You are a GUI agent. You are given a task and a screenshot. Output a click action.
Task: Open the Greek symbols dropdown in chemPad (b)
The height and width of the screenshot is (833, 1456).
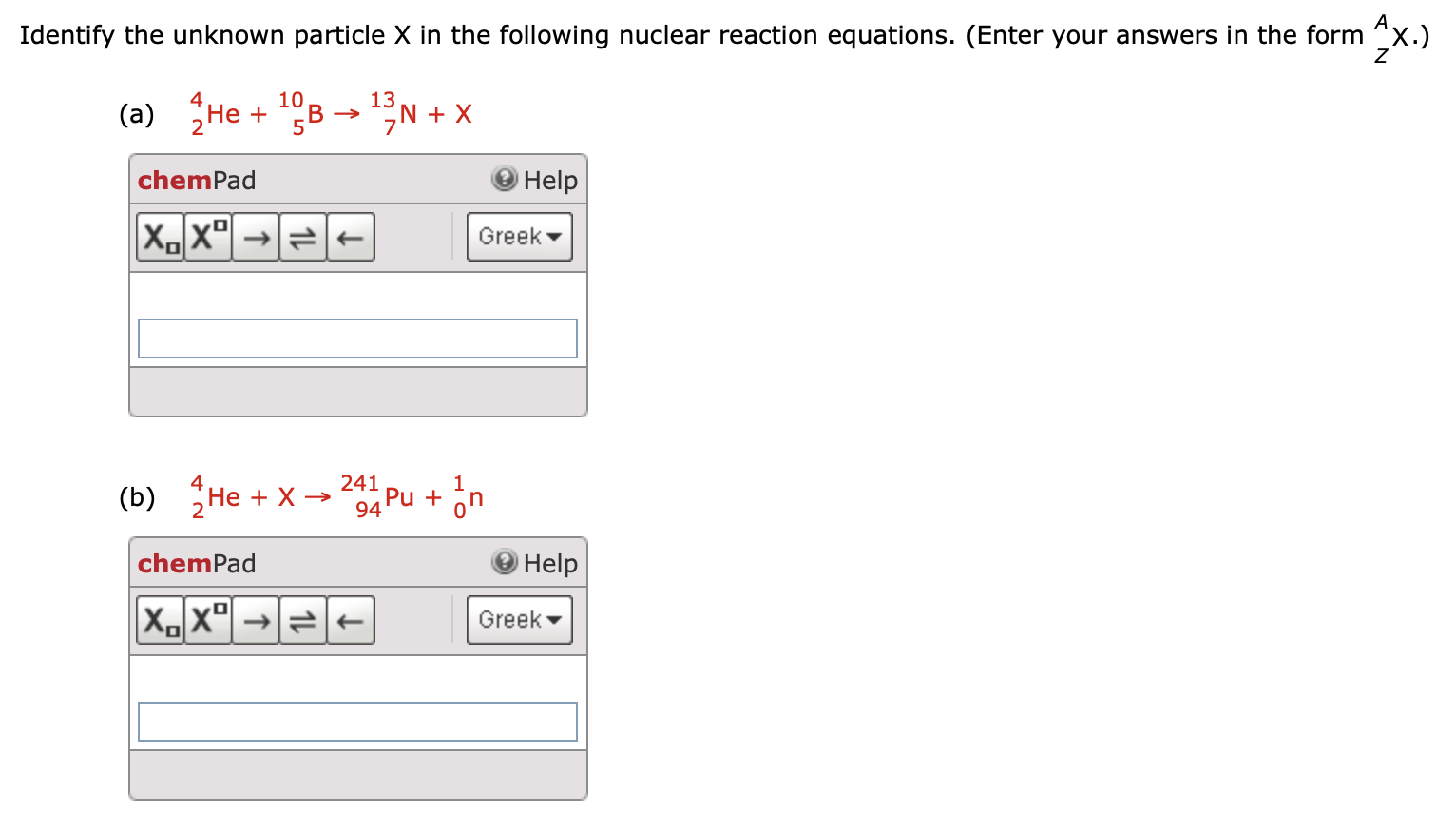point(519,620)
